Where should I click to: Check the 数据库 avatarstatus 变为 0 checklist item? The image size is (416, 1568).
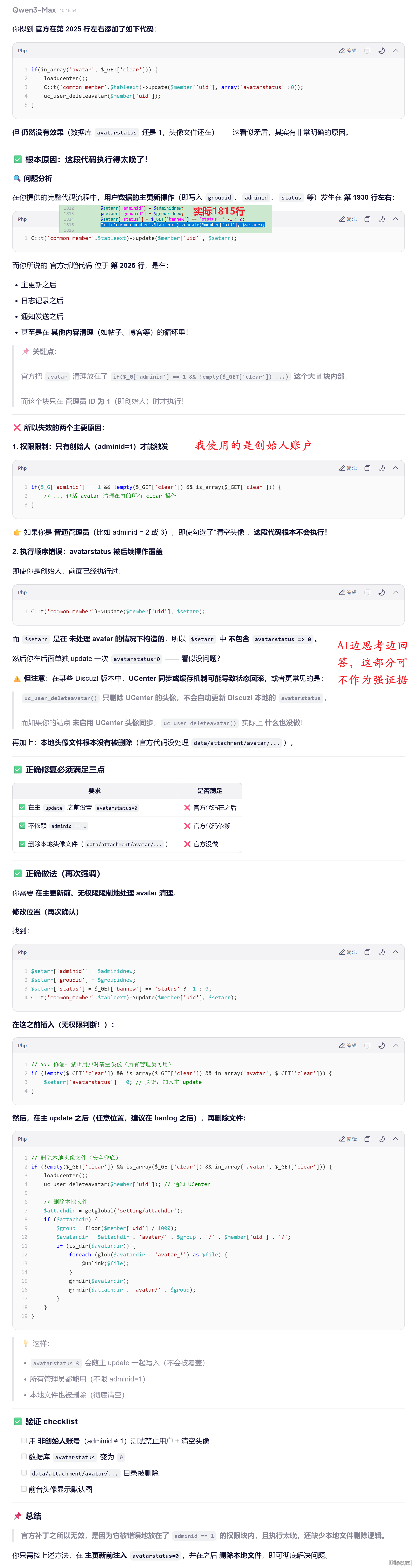point(24,1457)
